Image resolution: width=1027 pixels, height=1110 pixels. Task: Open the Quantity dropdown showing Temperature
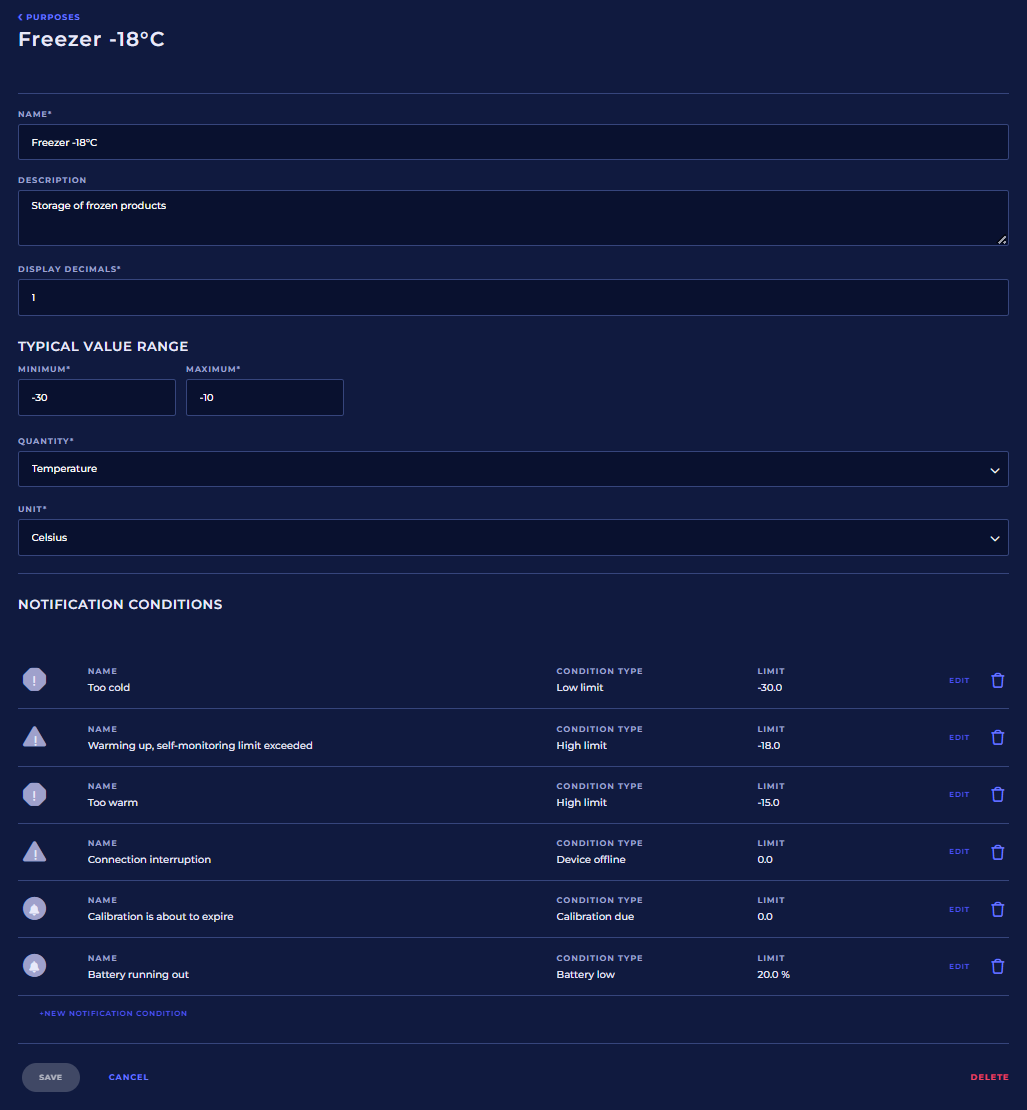tap(513, 469)
